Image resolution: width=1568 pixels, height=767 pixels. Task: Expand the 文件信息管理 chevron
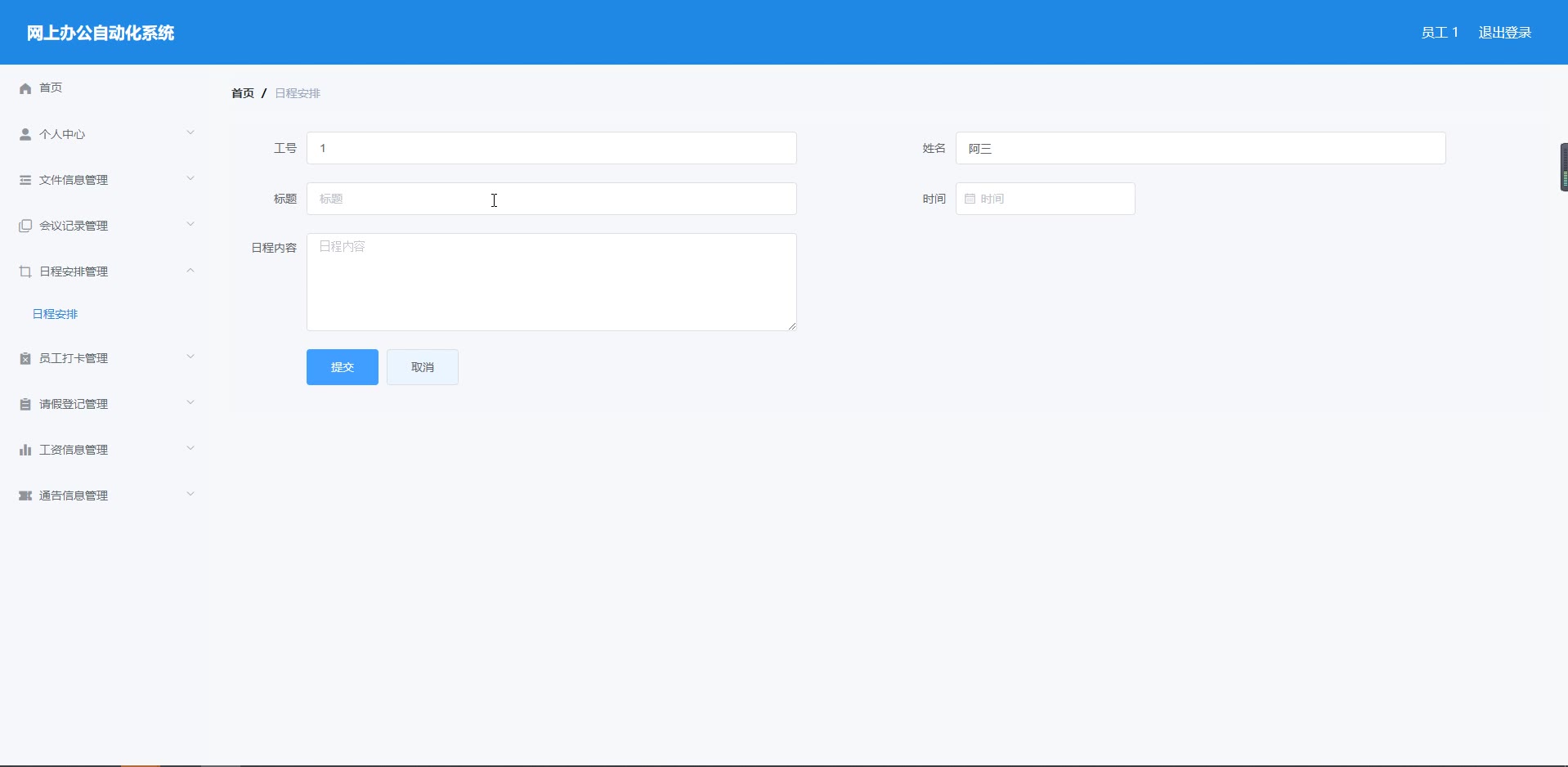point(190,178)
